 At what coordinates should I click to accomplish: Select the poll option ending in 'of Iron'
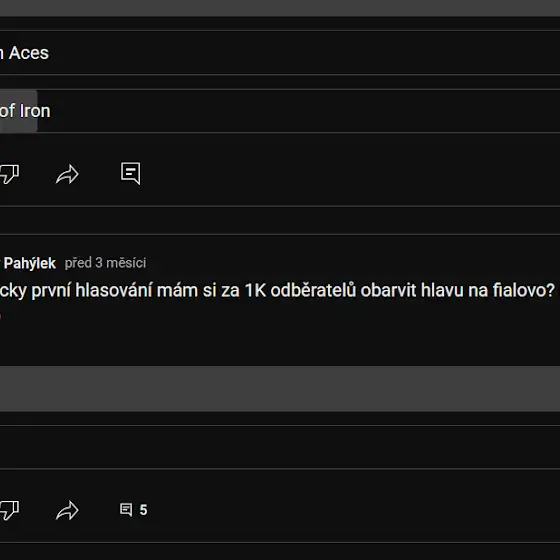coord(280,111)
